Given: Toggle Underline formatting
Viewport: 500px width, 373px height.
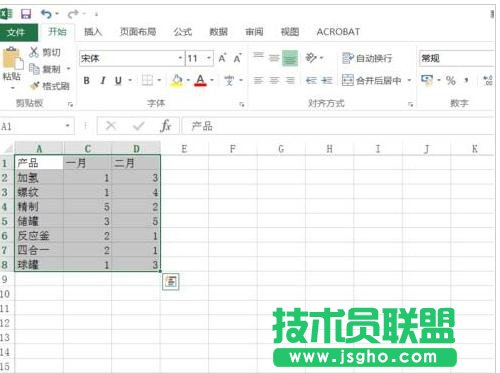Looking at the screenshot, I should coord(118,80).
